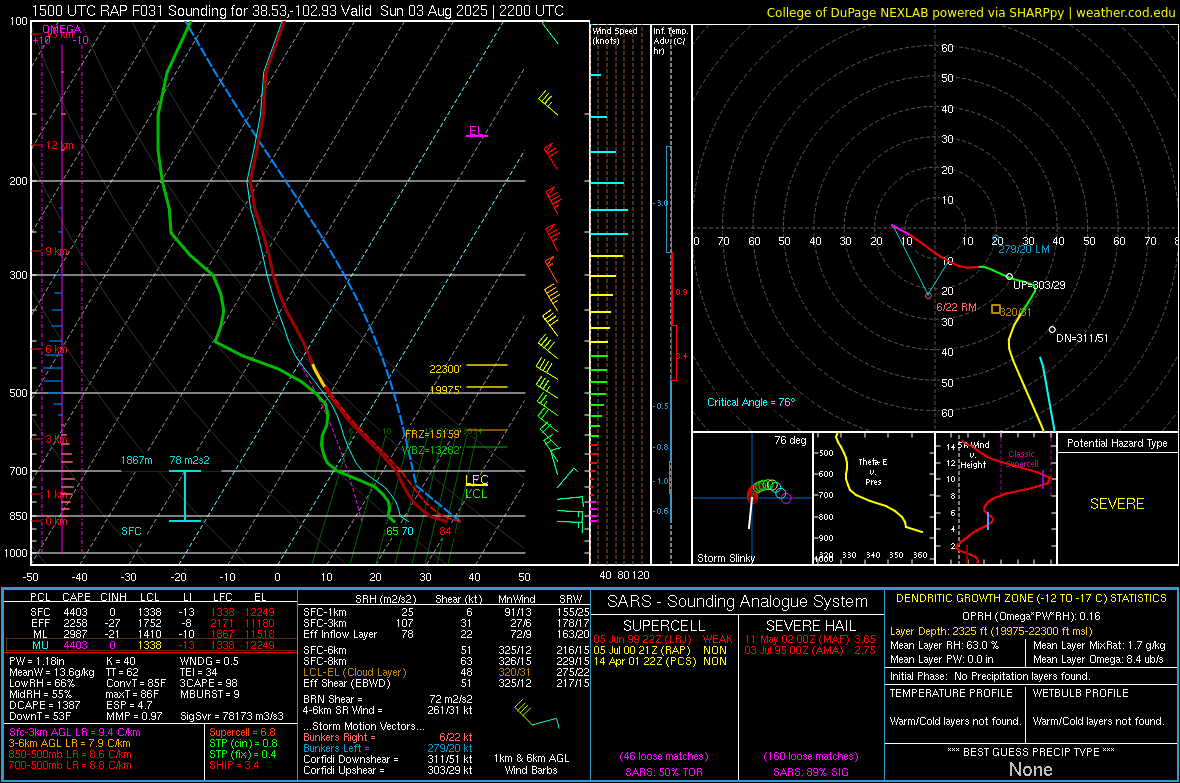Click the '78 m2s2' helicity label
Screen dimensions: 1180x783
tap(190, 460)
